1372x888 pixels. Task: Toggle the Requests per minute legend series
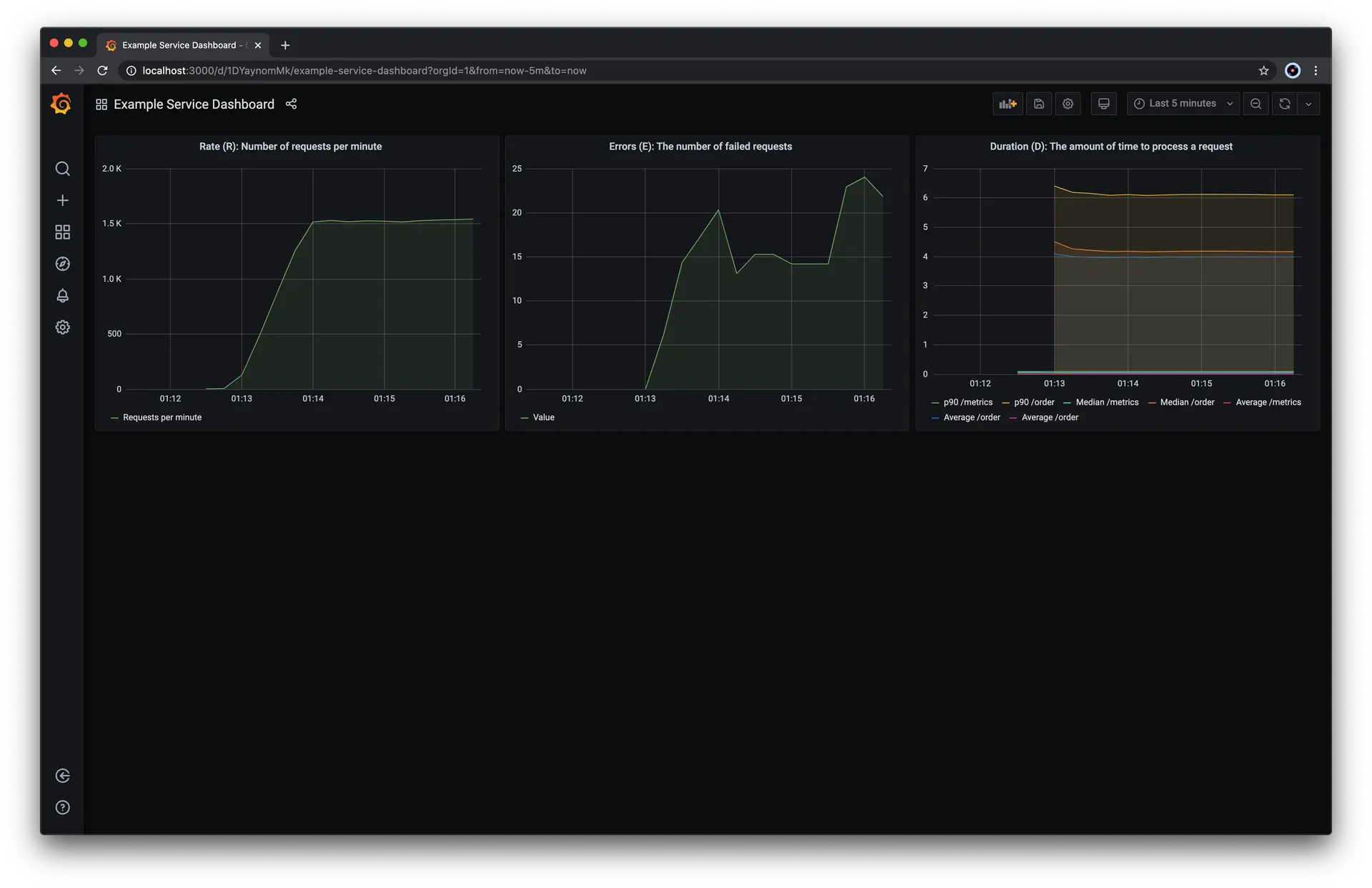[162, 418]
